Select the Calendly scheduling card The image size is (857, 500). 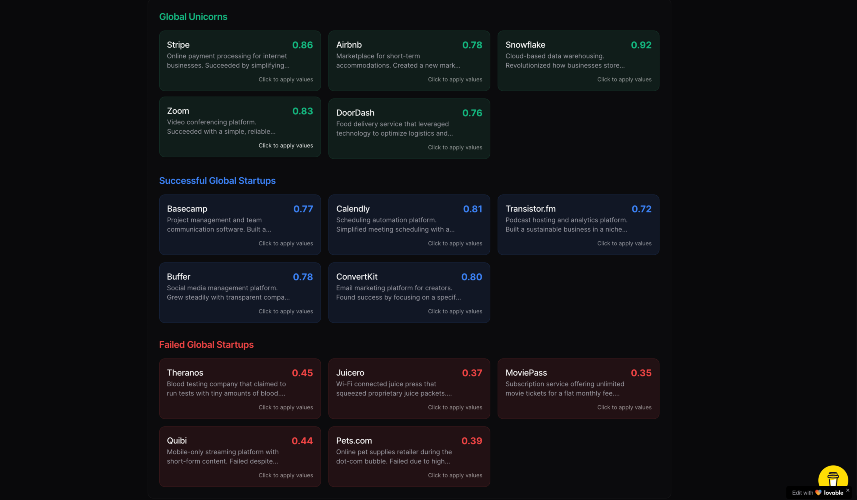tap(409, 225)
